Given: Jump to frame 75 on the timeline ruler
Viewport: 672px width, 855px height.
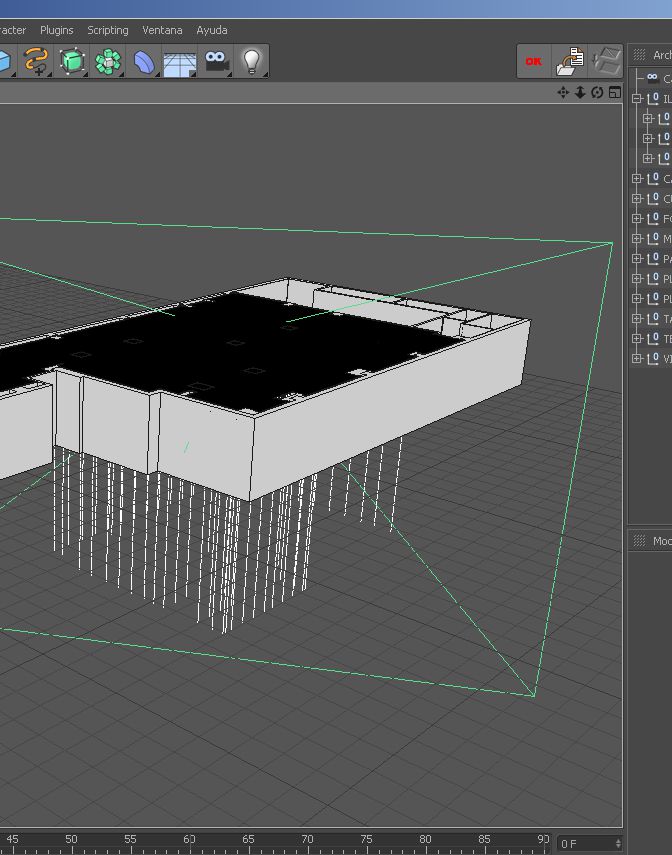Looking at the screenshot, I should pyautogui.click(x=366, y=839).
